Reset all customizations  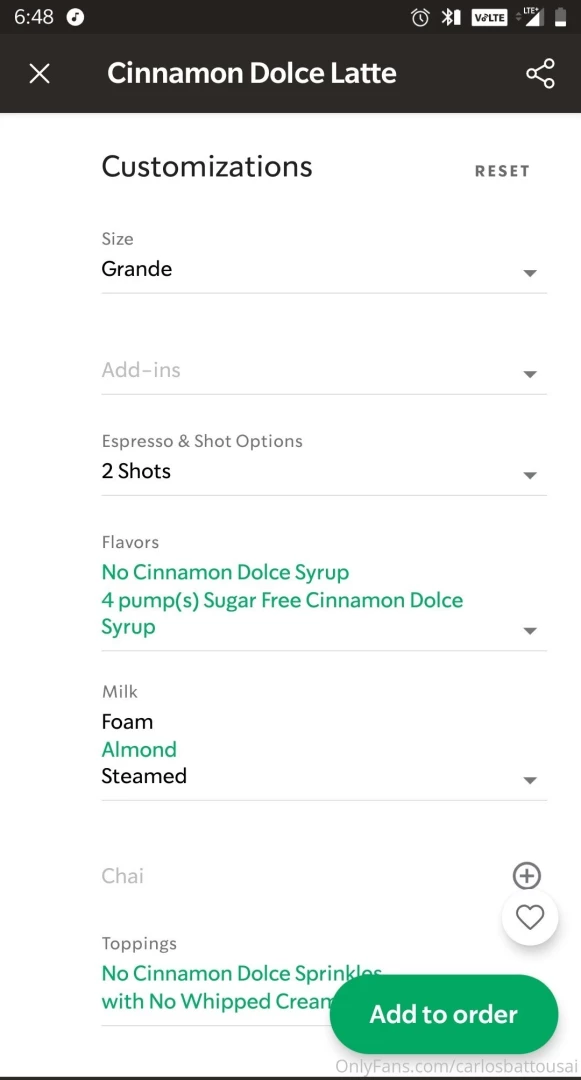click(x=502, y=171)
